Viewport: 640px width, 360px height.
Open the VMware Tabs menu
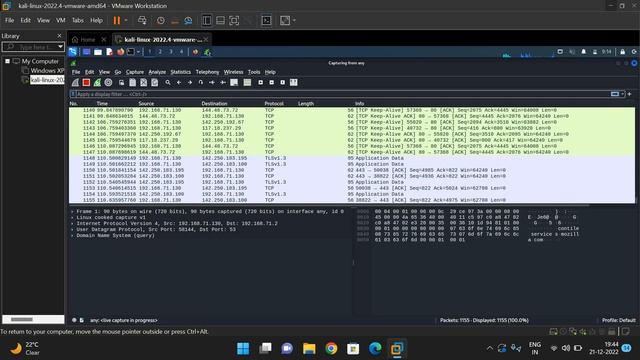click(78, 20)
